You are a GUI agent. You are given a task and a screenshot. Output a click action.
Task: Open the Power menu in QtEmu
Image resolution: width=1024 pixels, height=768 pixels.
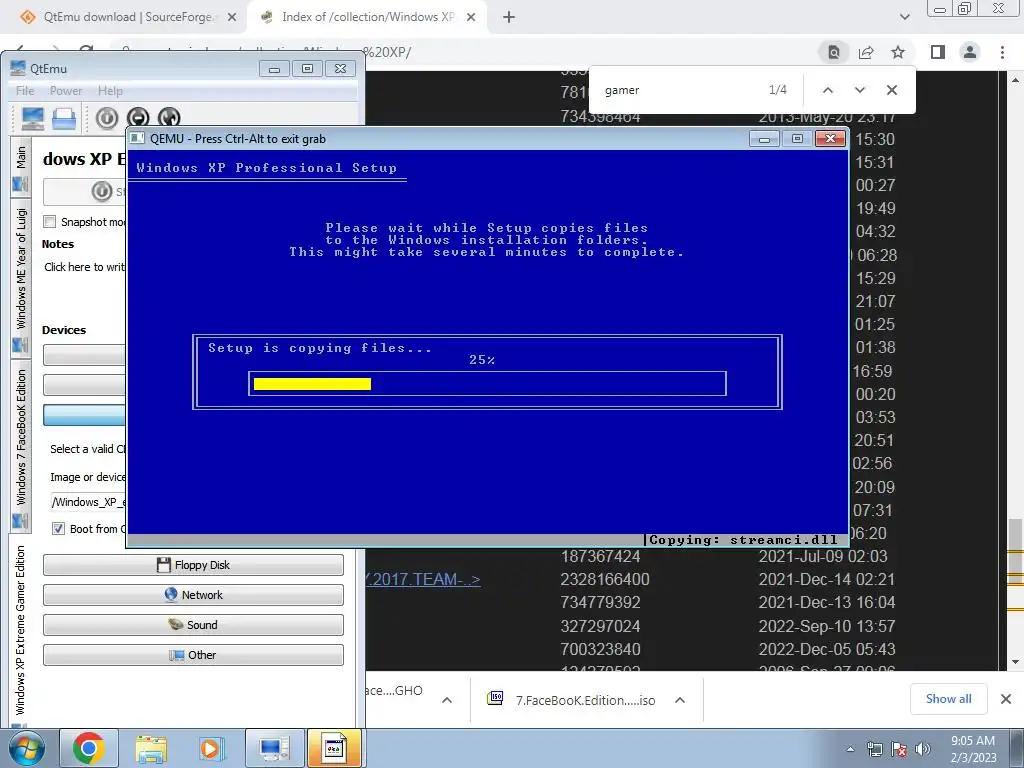point(66,91)
